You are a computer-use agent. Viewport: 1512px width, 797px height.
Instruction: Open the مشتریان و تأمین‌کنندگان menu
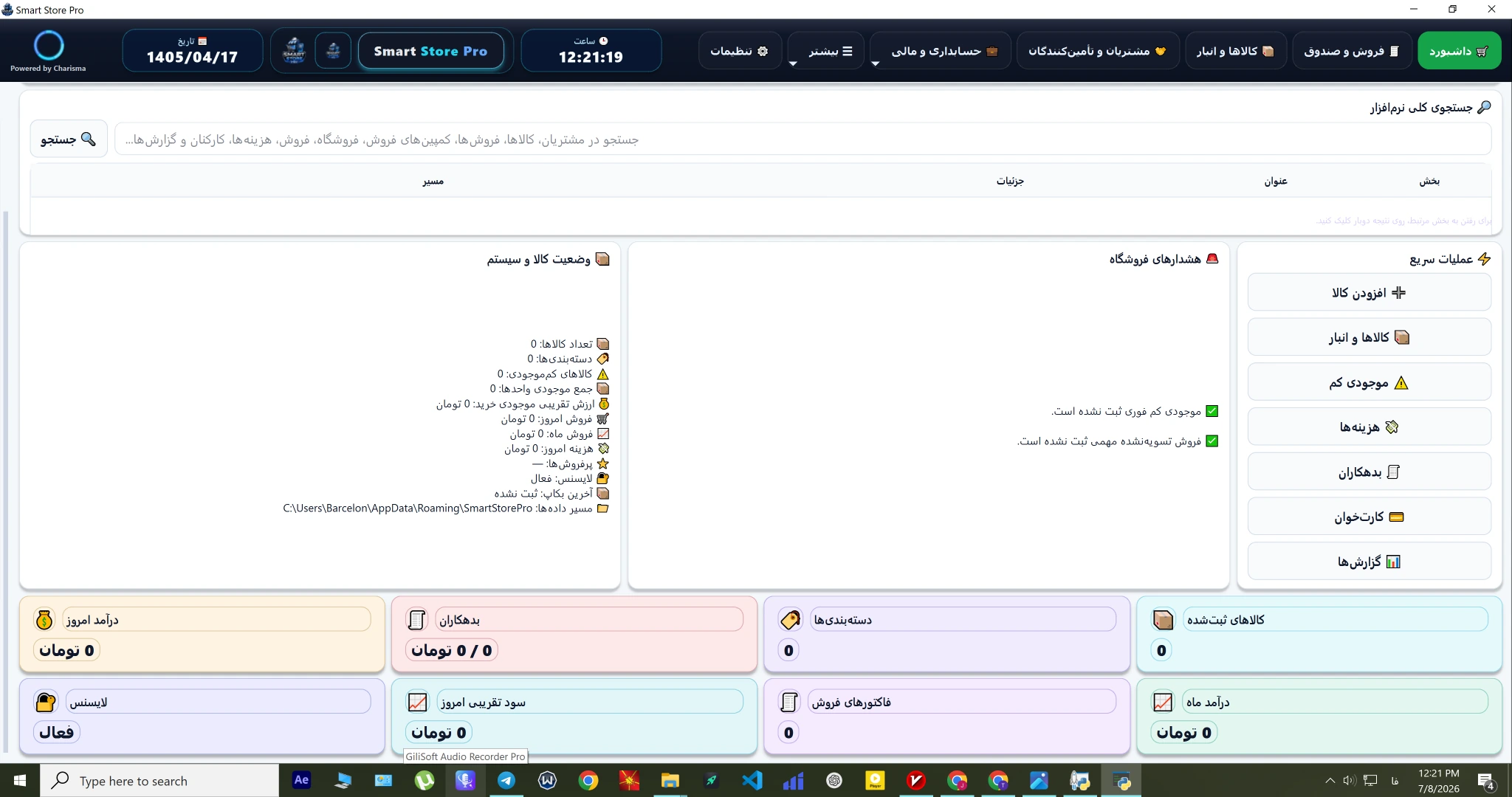1097,51
